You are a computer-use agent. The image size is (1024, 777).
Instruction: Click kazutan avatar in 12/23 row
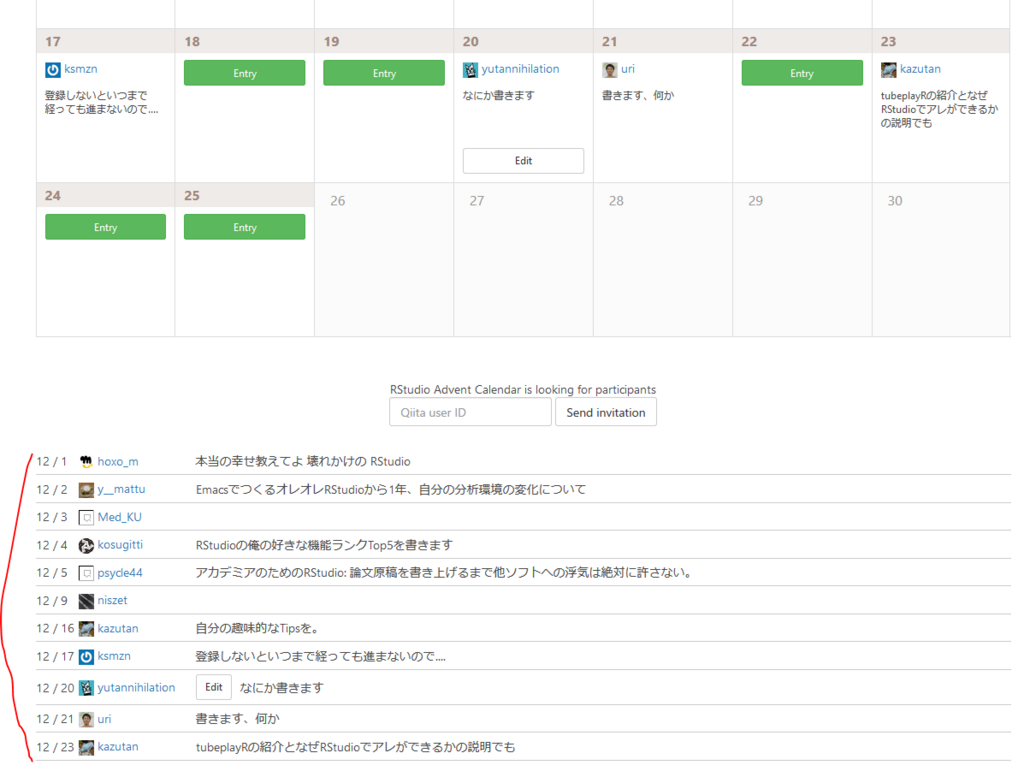click(x=86, y=748)
